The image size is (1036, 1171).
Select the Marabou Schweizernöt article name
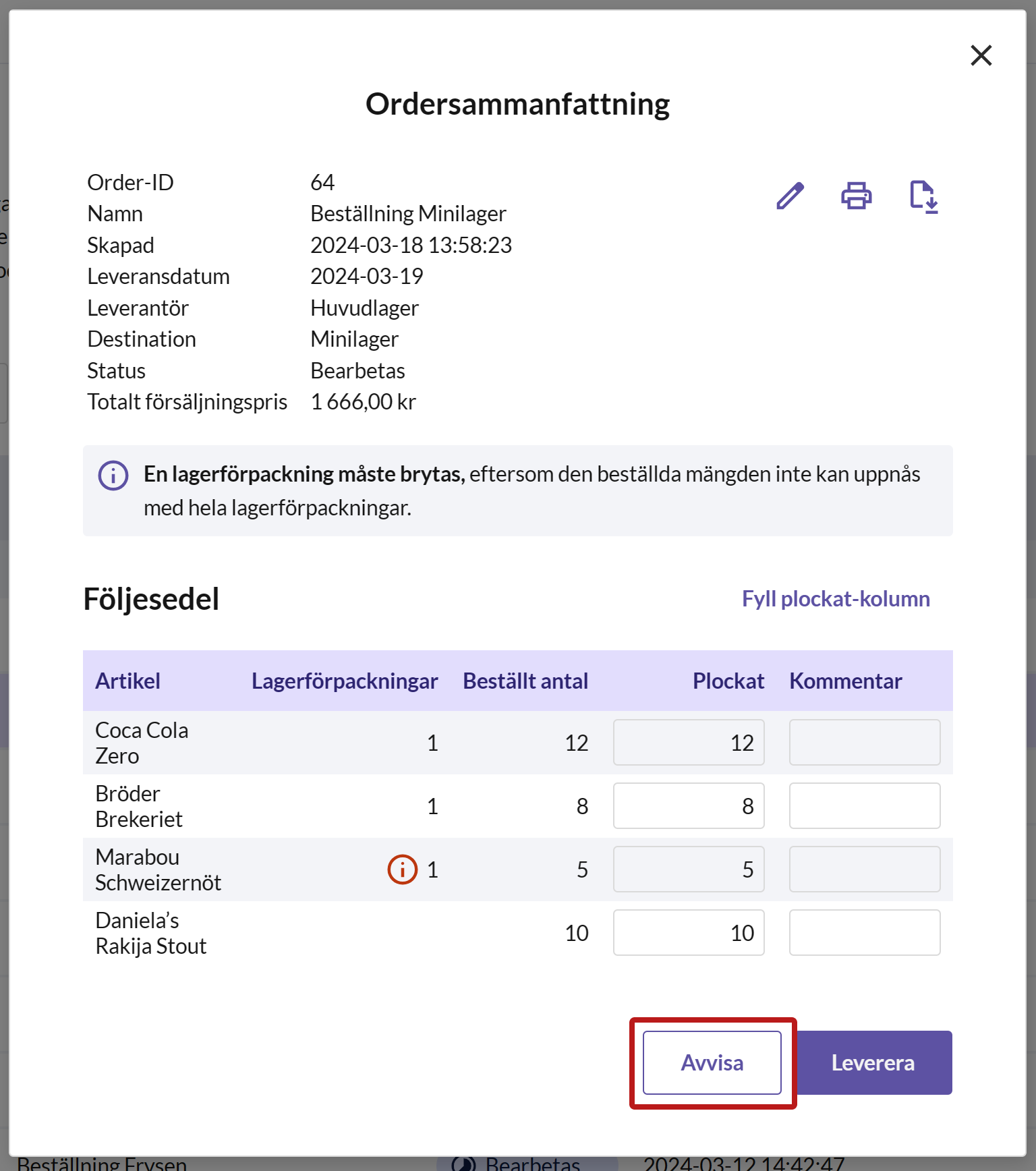[158, 869]
